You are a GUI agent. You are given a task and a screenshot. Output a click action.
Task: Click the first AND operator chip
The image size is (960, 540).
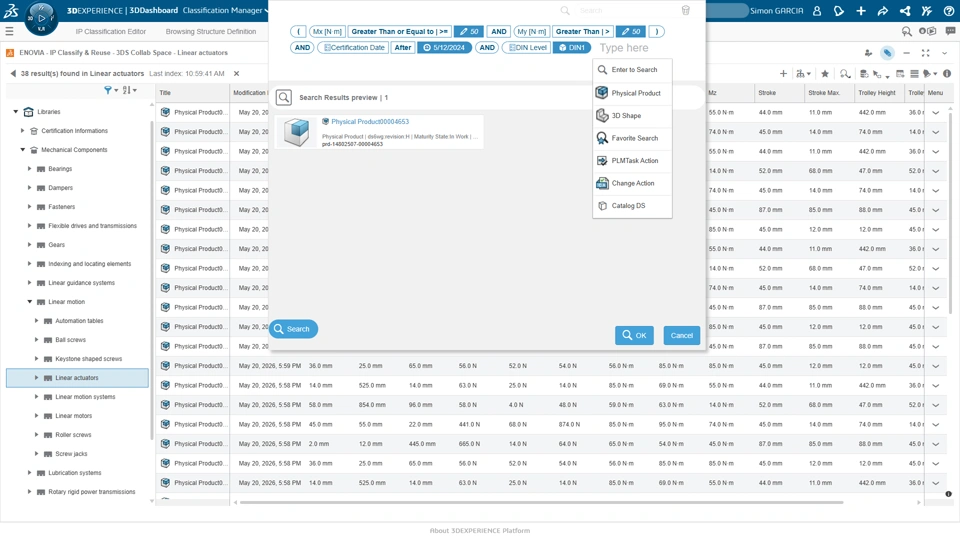tap(499, 31)
